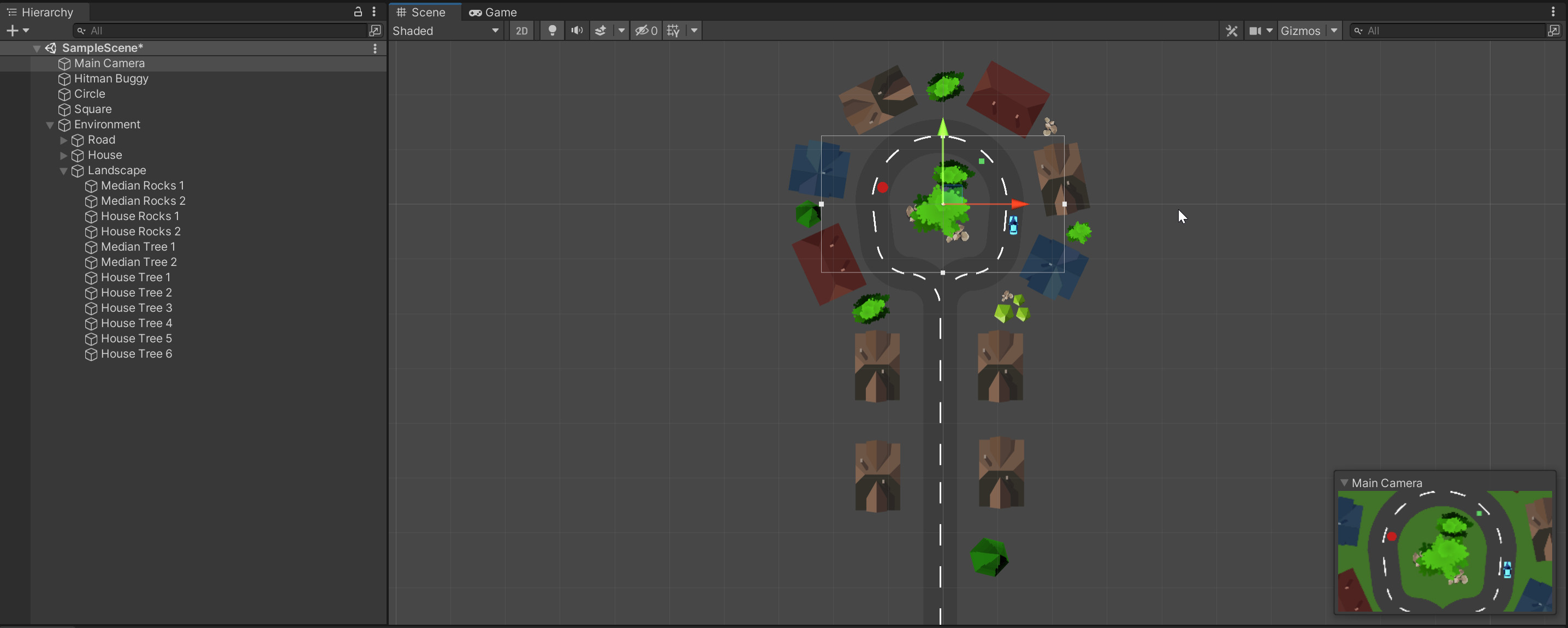Expand the Road object
This screenshot has height=628, width=1568.
click(x=63, y=140)
